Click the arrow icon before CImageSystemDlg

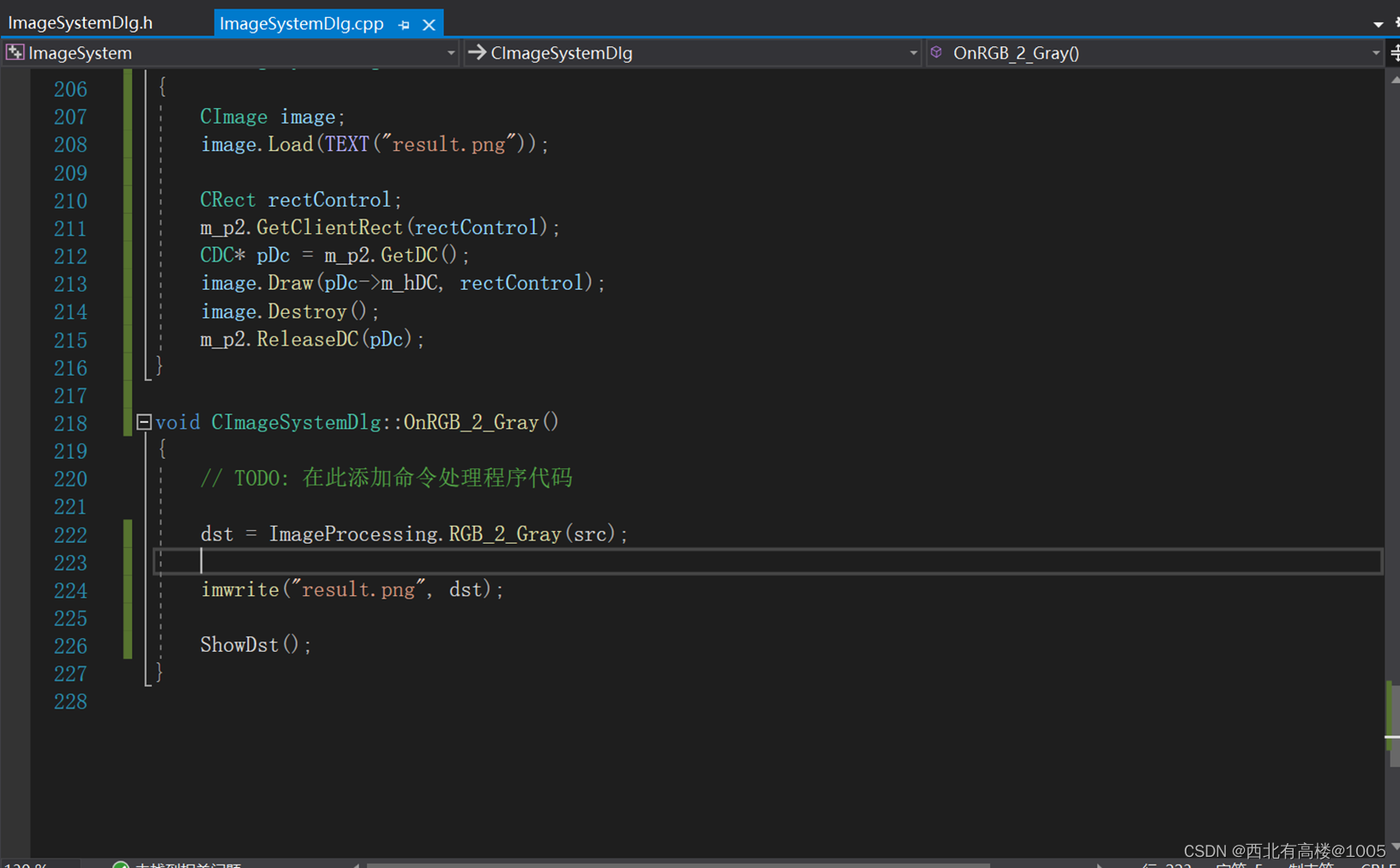pos(477,52)
